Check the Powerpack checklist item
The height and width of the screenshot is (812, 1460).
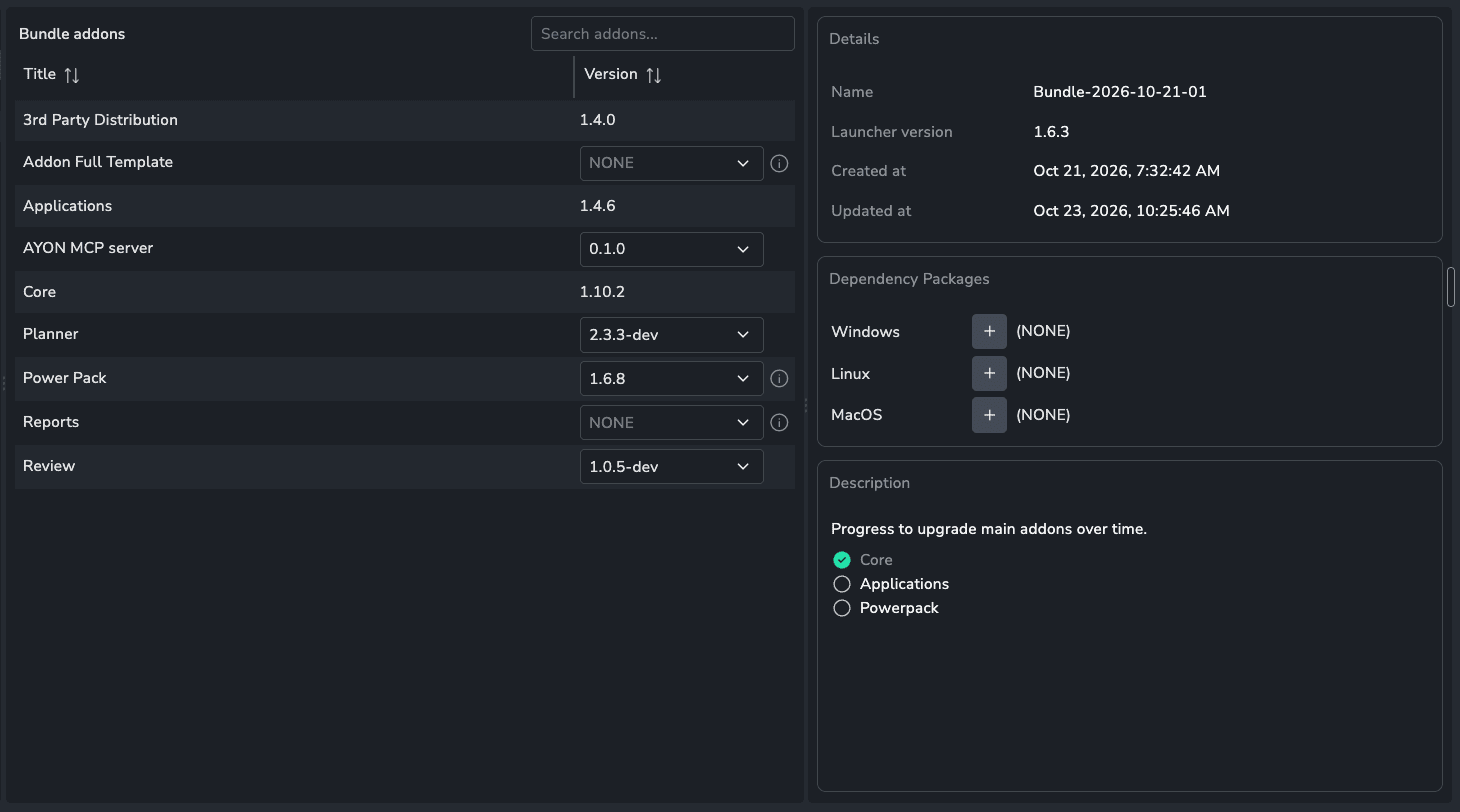point(842,608)
